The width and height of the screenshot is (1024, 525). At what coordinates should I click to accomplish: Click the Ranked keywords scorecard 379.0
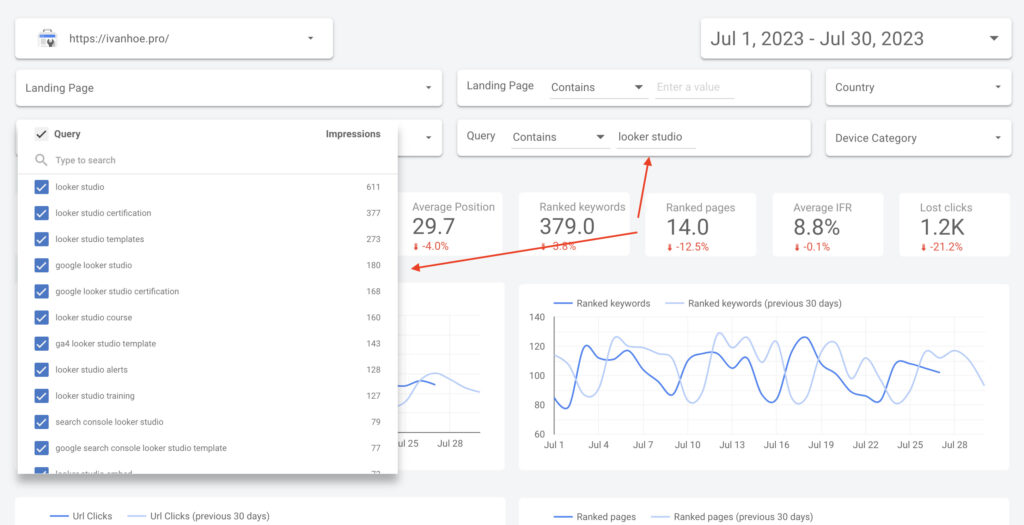[575, 226]
